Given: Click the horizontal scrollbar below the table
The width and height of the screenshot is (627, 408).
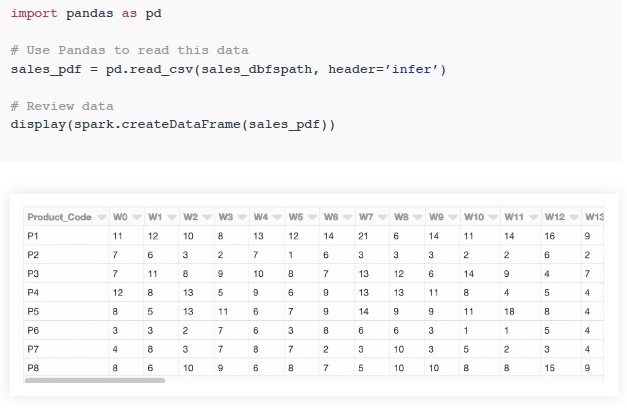Looking at the screenshot, I should (95, 380).
